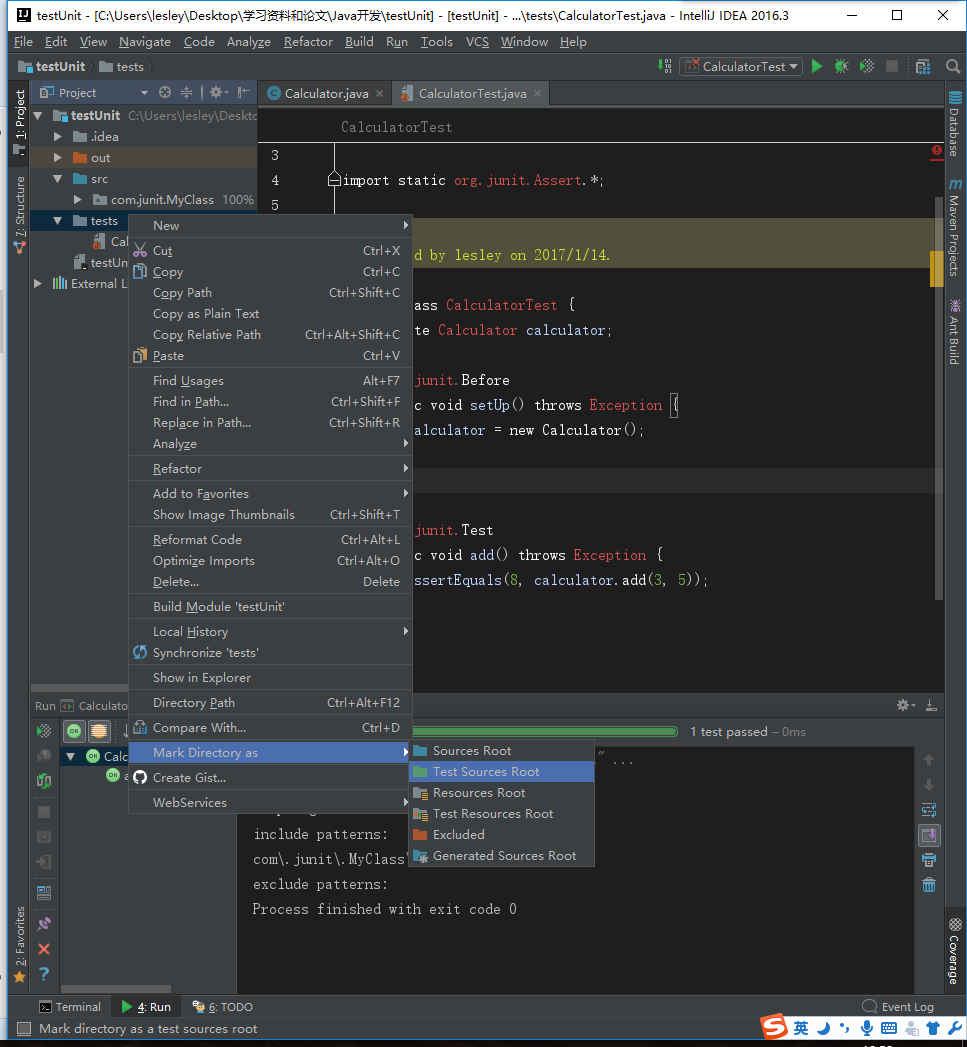Rerun tests with coverage in Run panel
The width and height of the screenshot is (967, 1047).
tap(44, 730)
